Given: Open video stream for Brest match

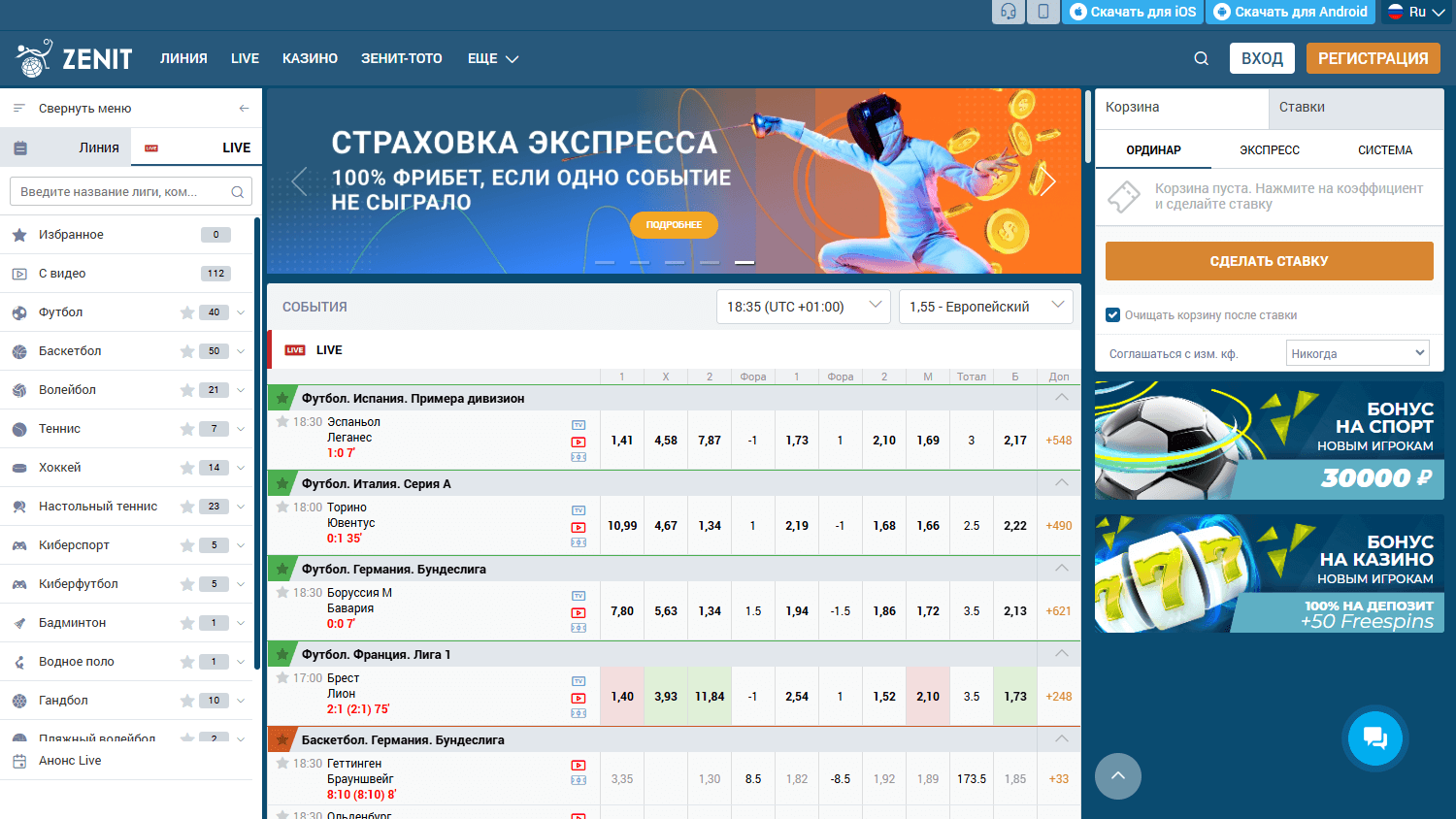Looking at the screenshot, I should point(579,698).
